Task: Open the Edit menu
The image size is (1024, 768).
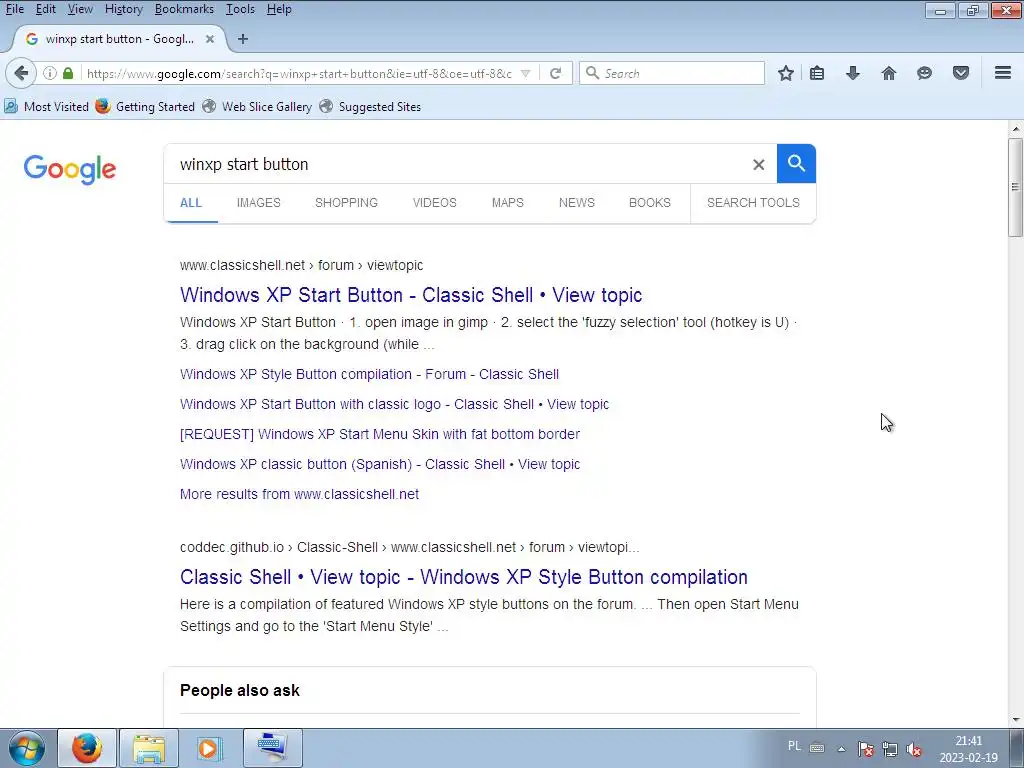Action: (x=45, y=9)
